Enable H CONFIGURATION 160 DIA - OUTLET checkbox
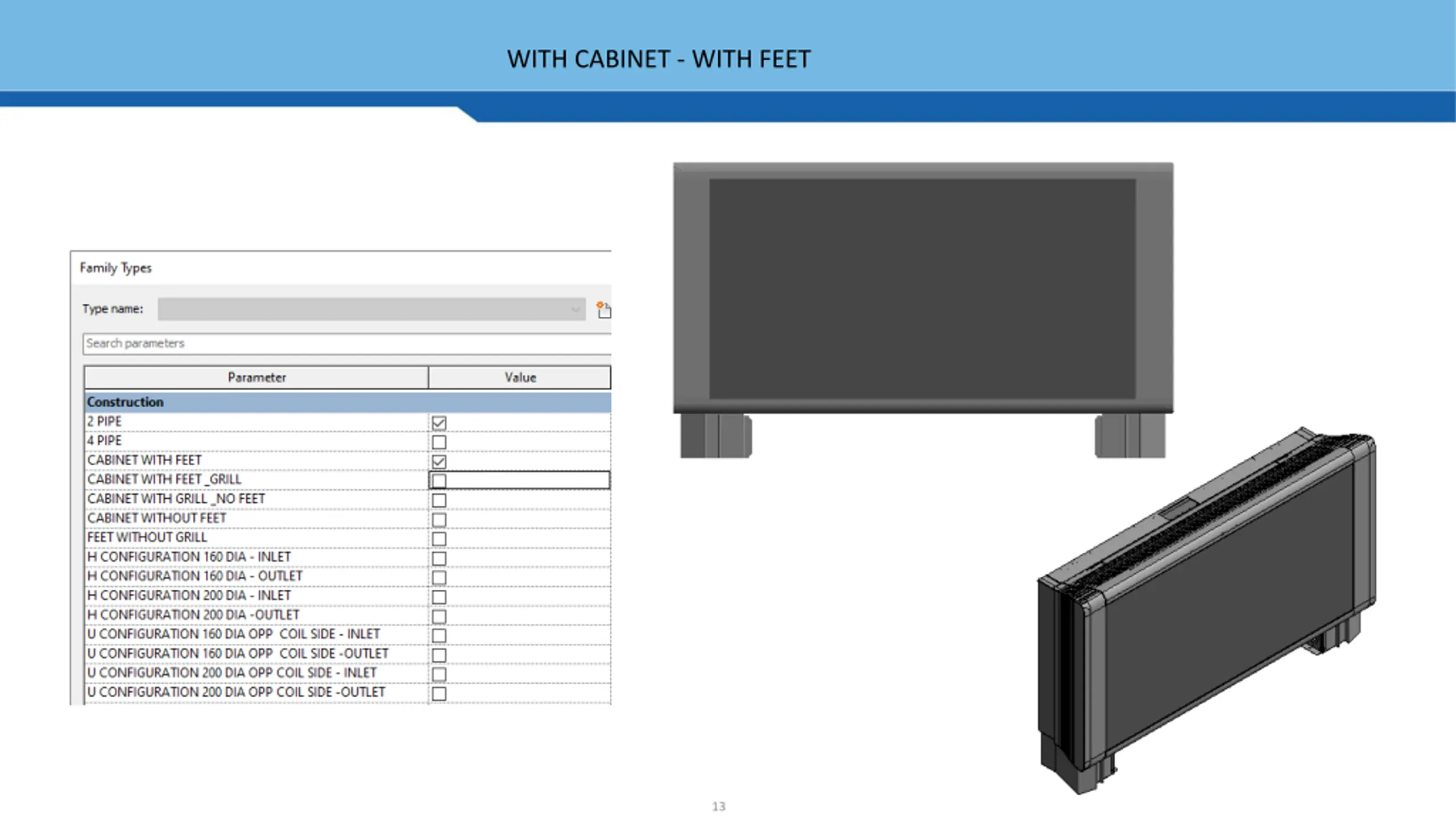The width and height of the screenshot is (1456, 819). 439,577
